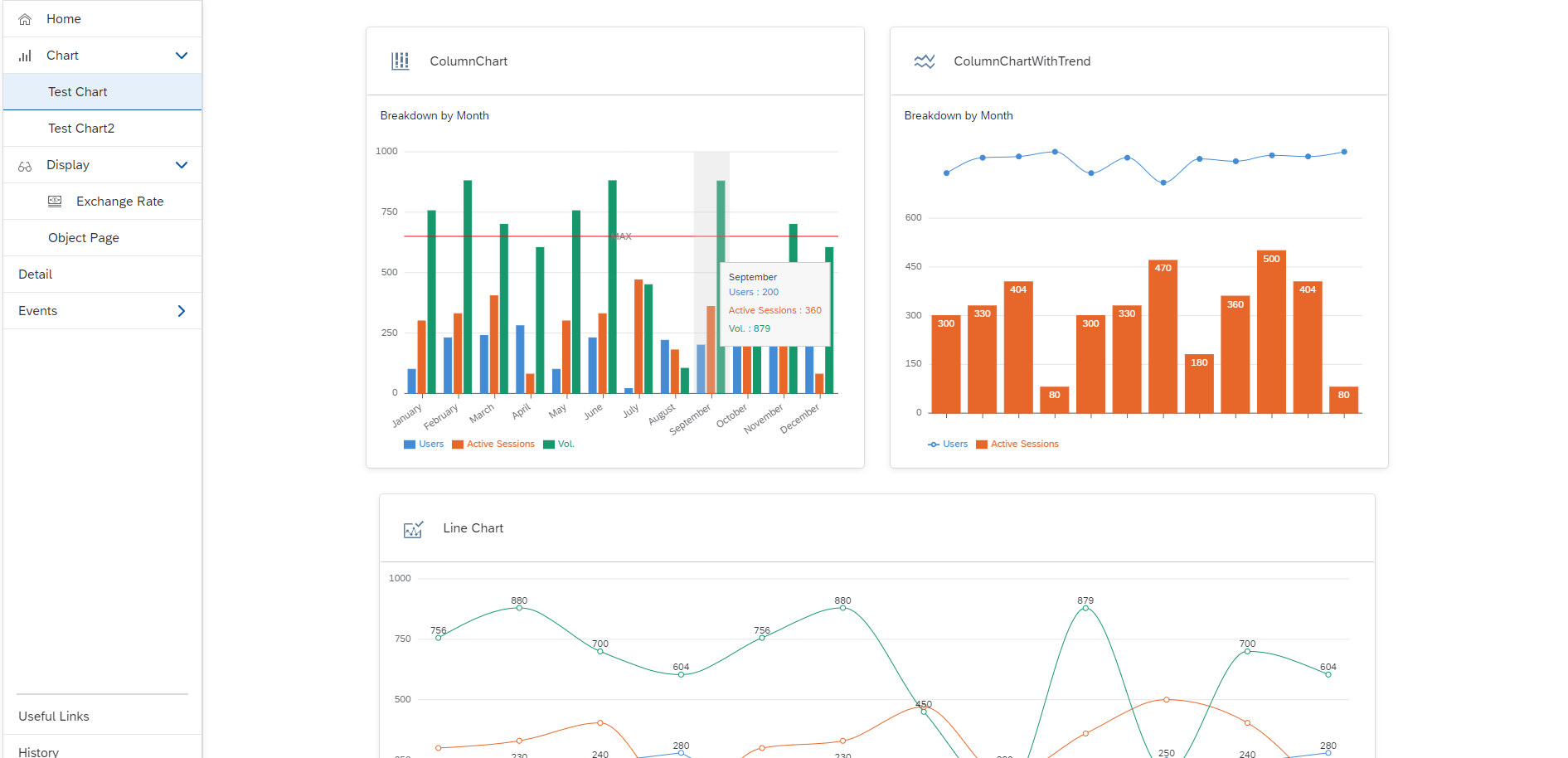Screen dimensions: 1568x758
Task: Click 'Vol. : 879' in September tooltip
Action: point(750,329)
